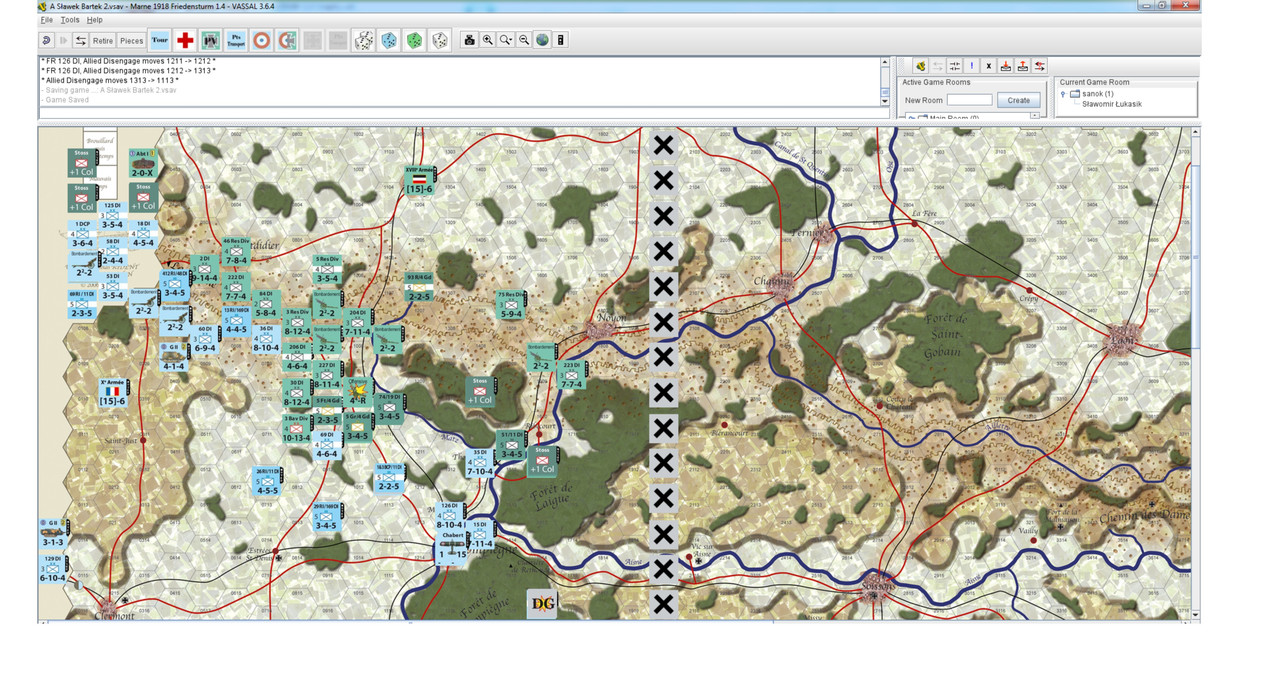The width and height of the screenshot is (1280, 693).
Task: Select the XVIIIe Armée [15]-6 counter
Action: (420, 182)
